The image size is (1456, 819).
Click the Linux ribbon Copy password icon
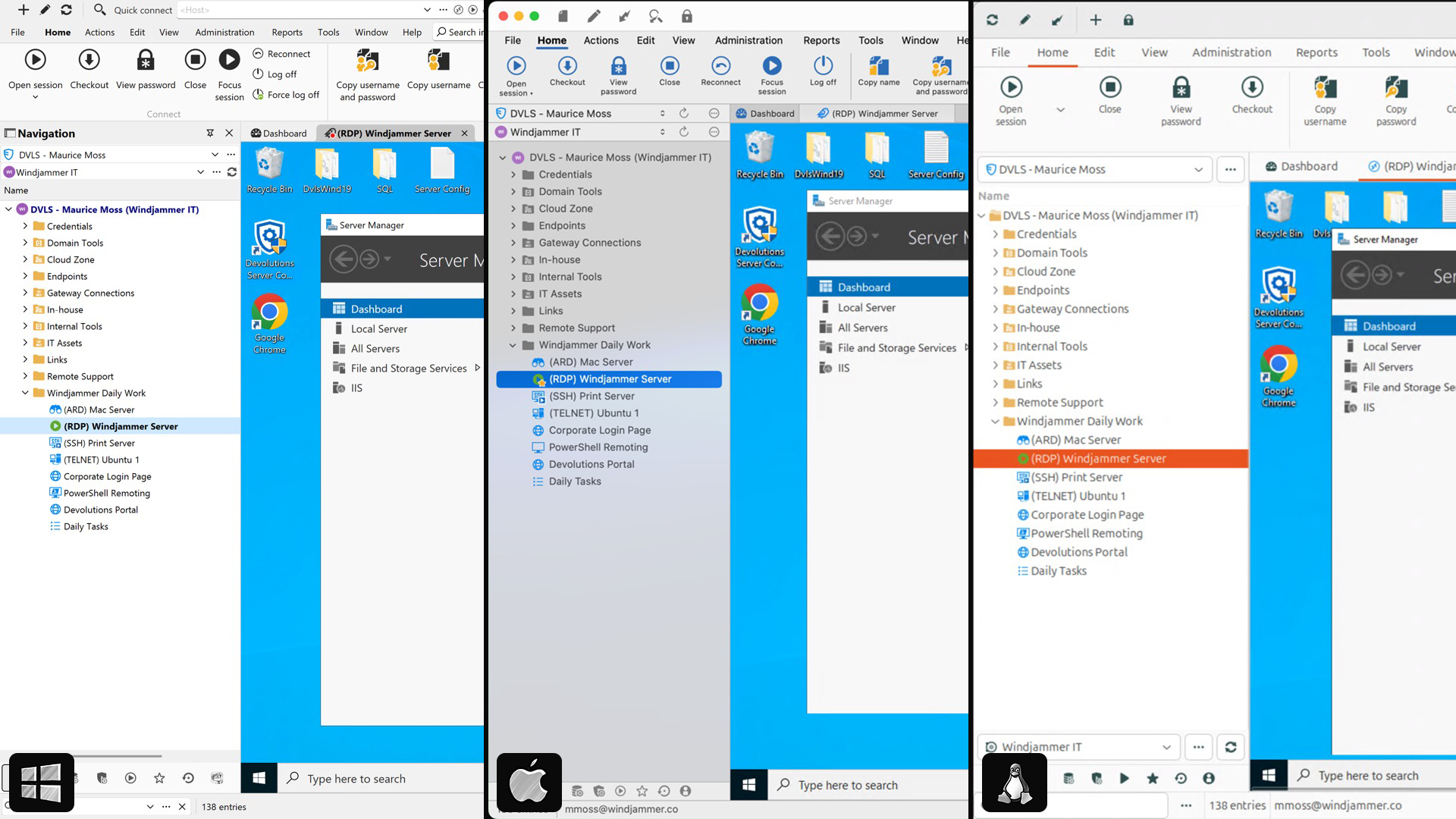[1396, 87]
